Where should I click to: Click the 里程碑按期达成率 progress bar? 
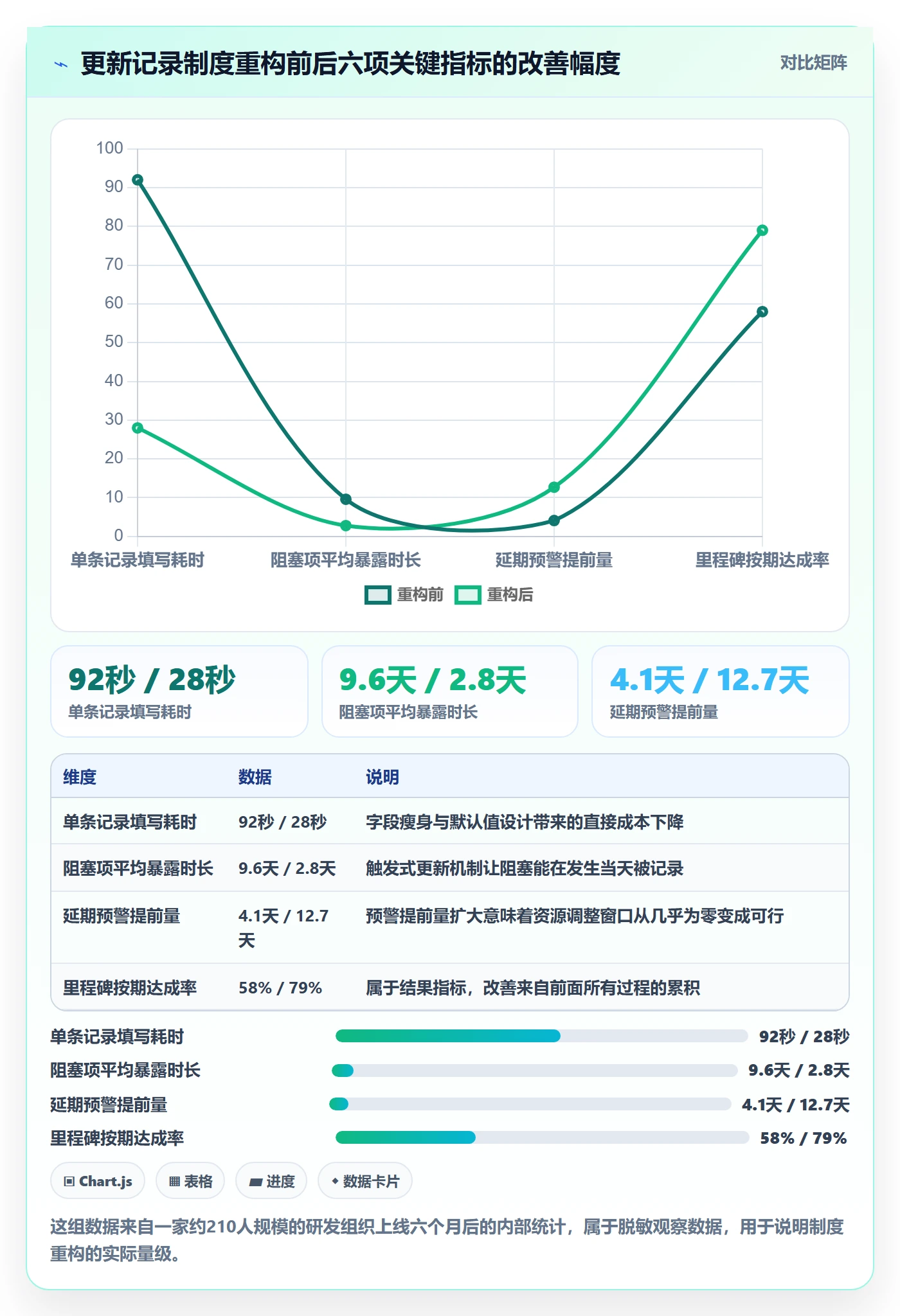[542, 1137]
